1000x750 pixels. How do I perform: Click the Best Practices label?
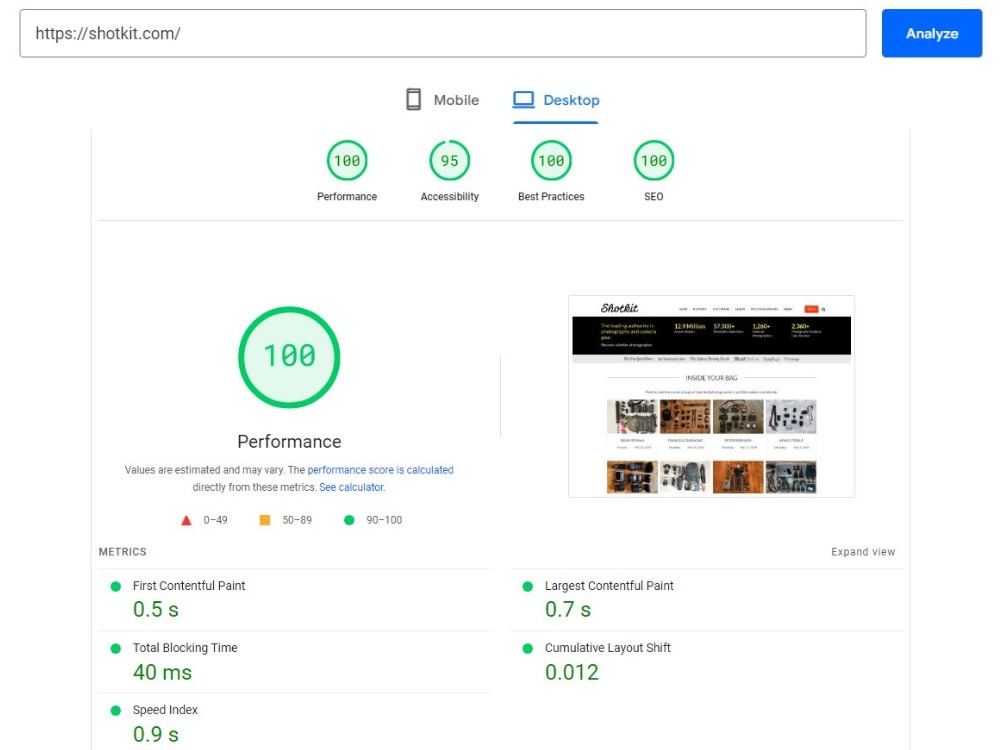(x=551, y=196)
